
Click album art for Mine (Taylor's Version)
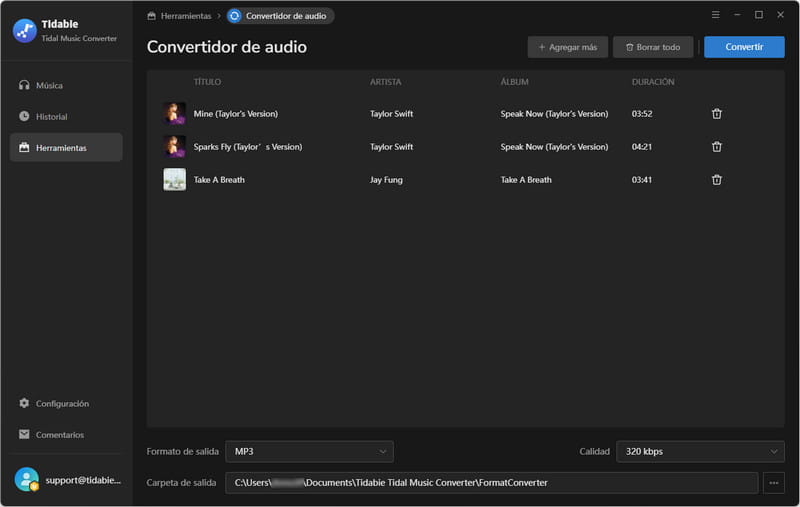[174, 113]
